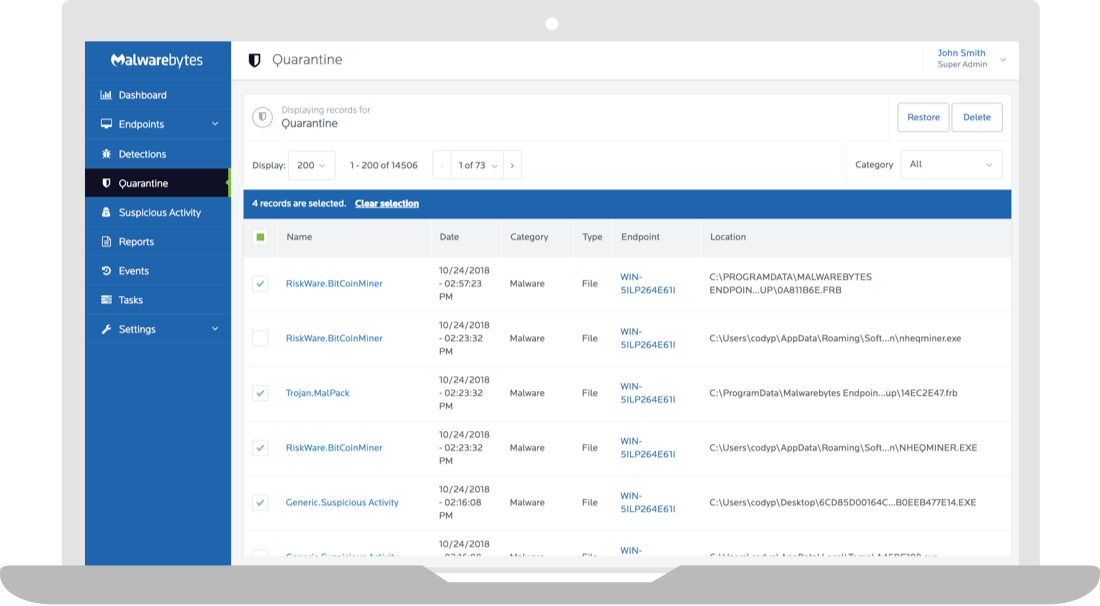Image resolution: width=1100 pixels, height=606 pixels.
Task: Click the Date column header
Action: (x=449, y=237)
